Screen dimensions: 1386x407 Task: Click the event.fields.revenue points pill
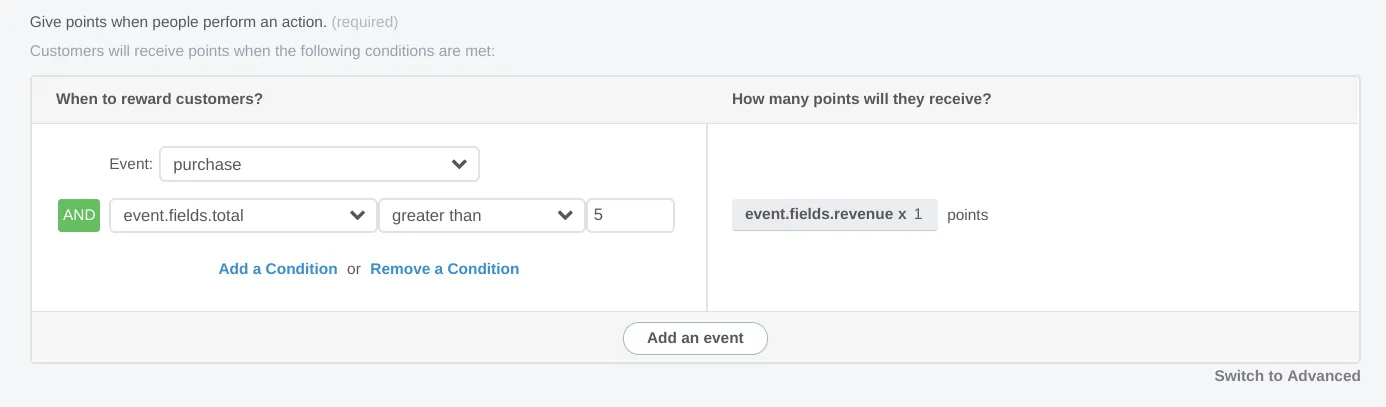(835, 215)
